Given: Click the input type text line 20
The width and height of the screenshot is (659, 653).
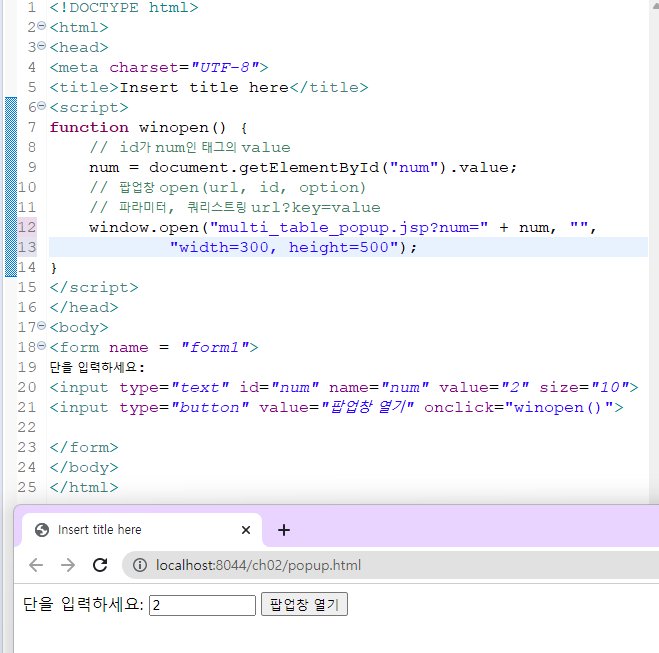Looking at the screenshot, I should tap(344, 387).
